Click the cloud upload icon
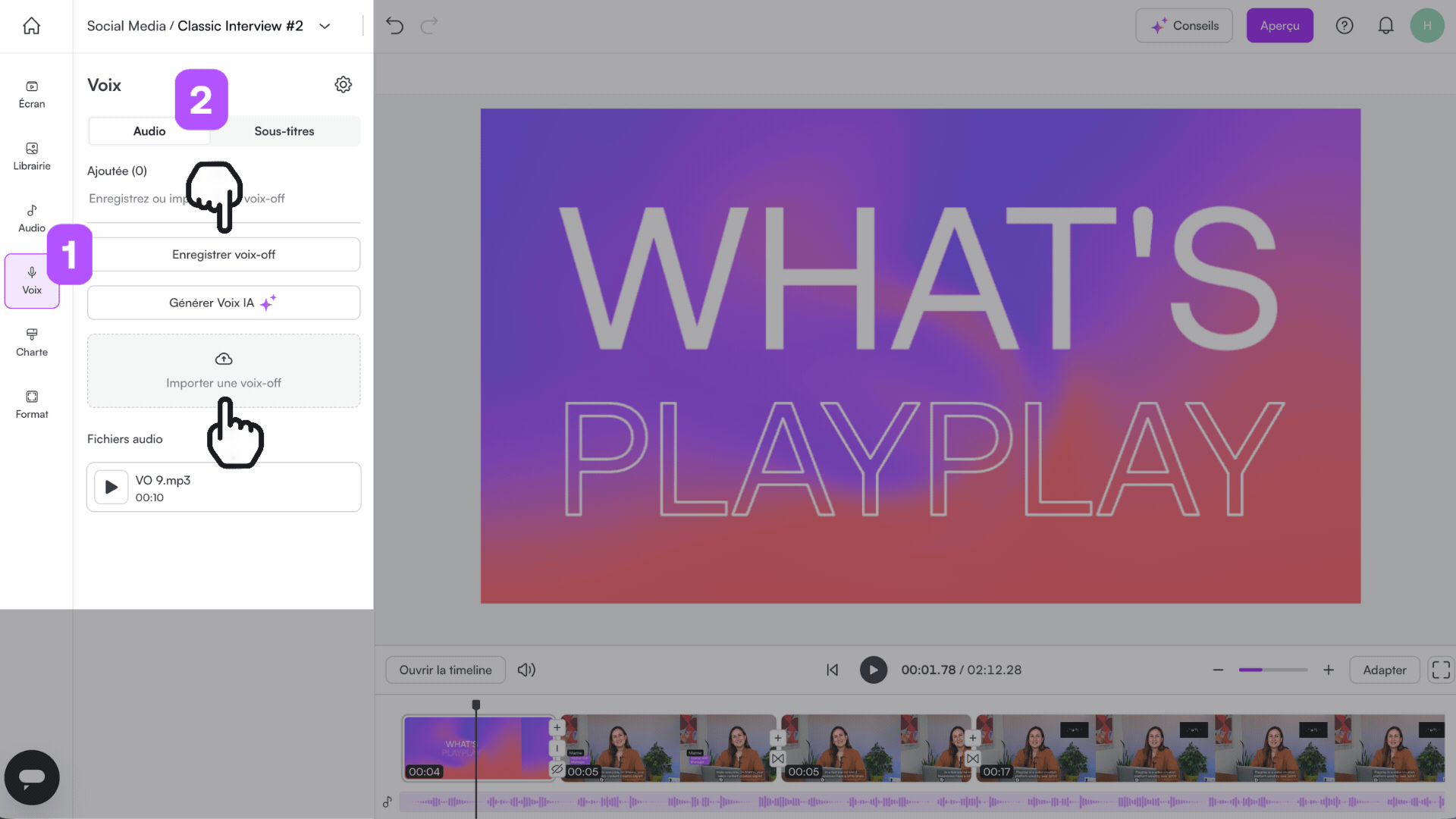The height and width of the screenshot is (819, 1456). click(x=224, y=359)
